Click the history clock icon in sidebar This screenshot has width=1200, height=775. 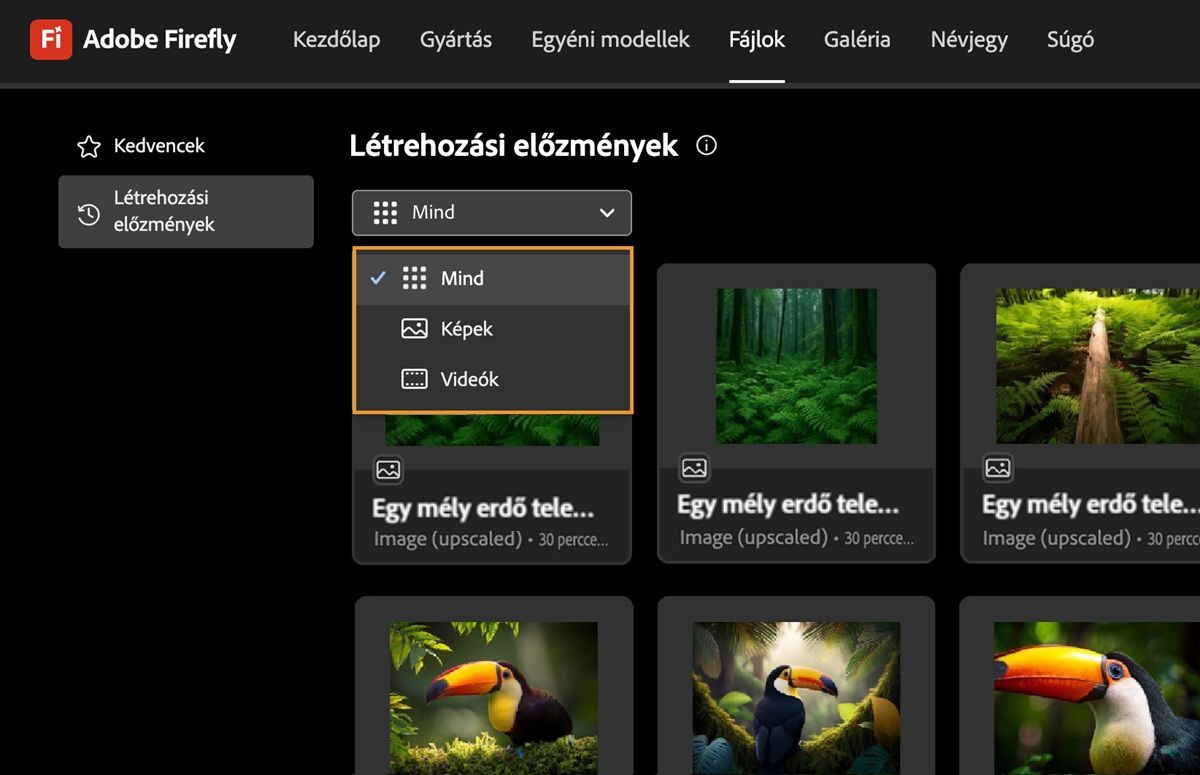coord(89,214)
